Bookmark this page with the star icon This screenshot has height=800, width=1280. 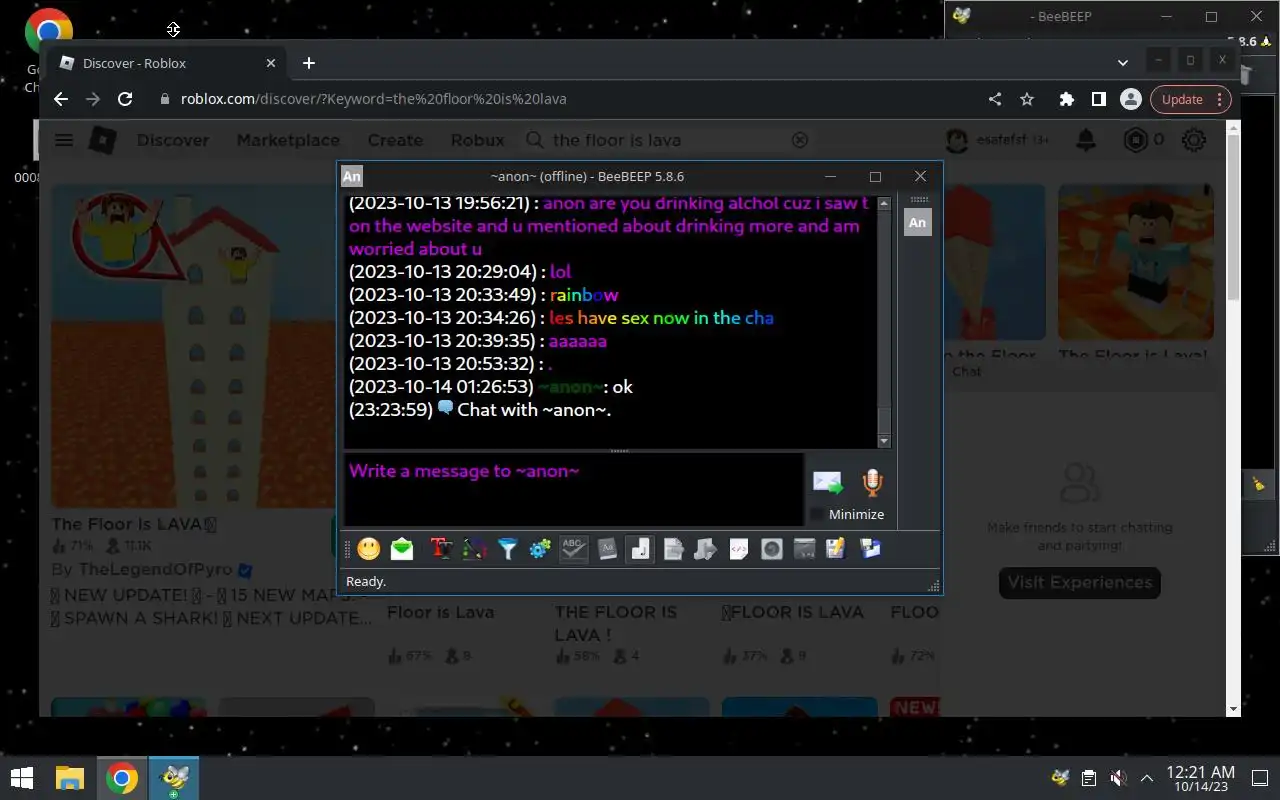point(1027,99)
